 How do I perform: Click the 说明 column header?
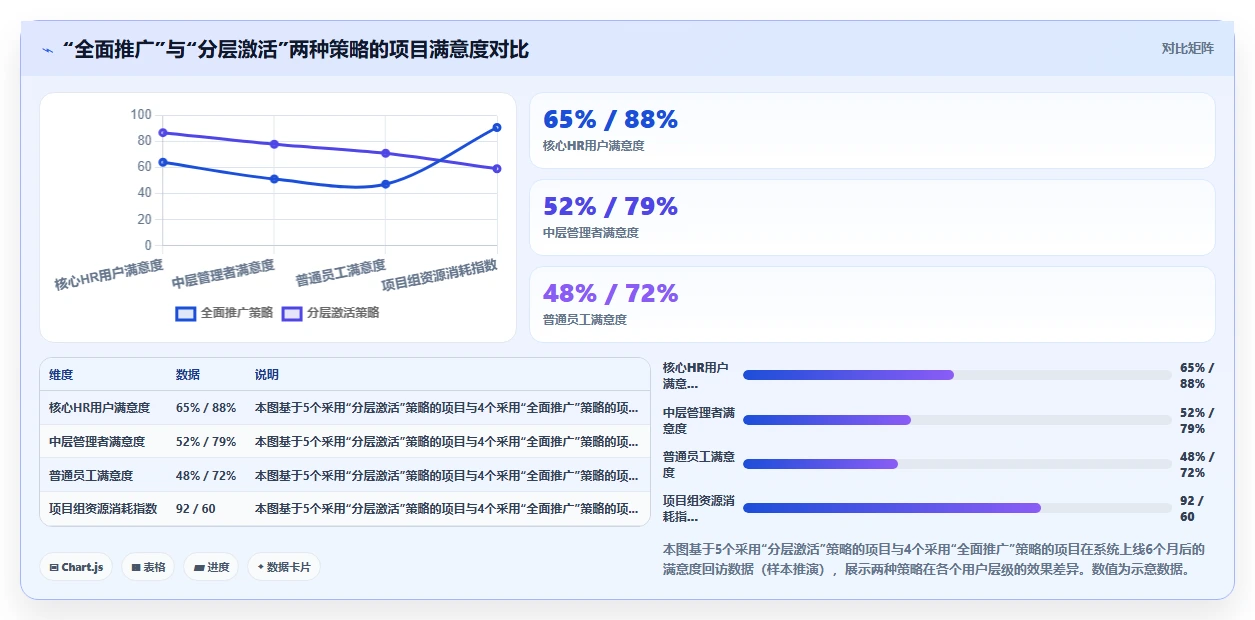click(267, 375)
